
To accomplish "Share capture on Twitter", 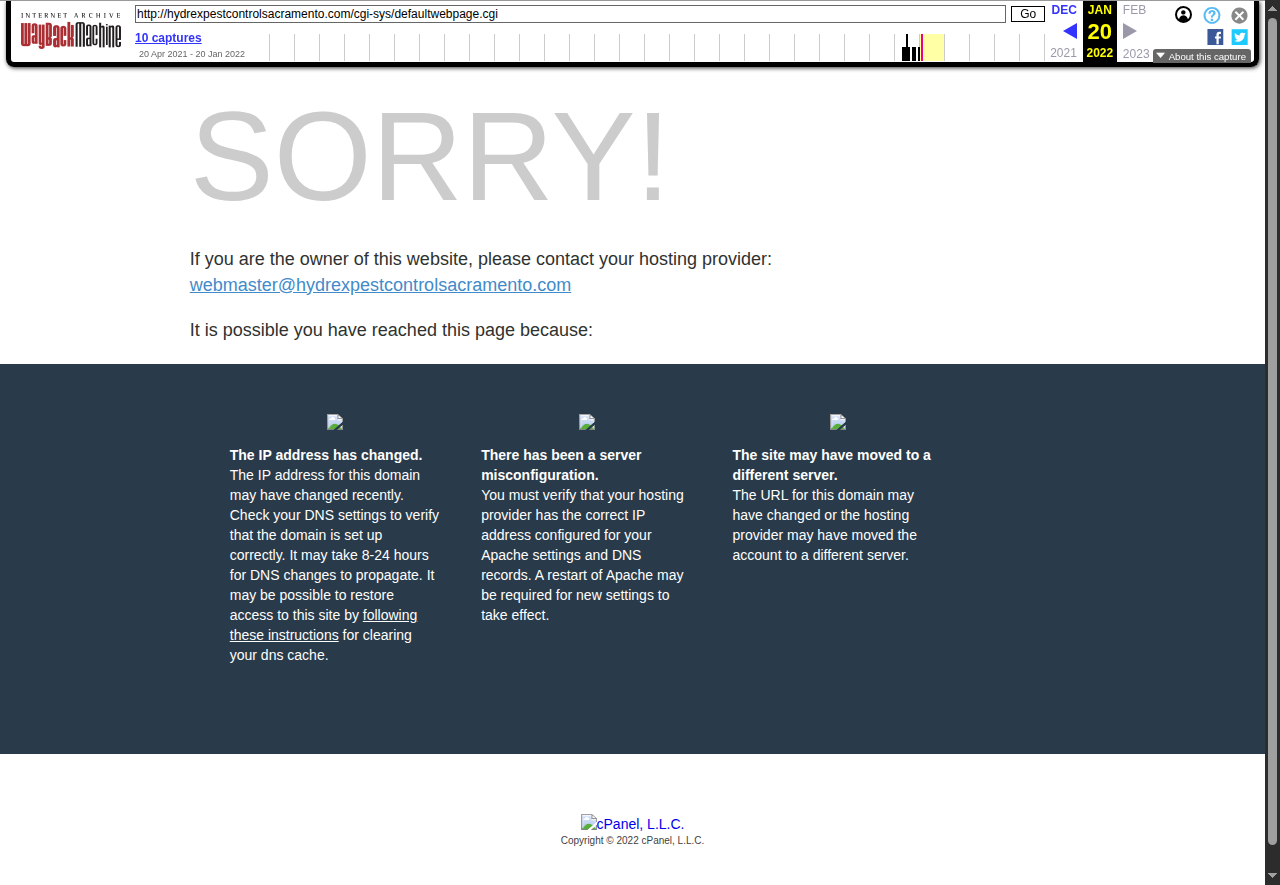I will (x=1239, y=37).
